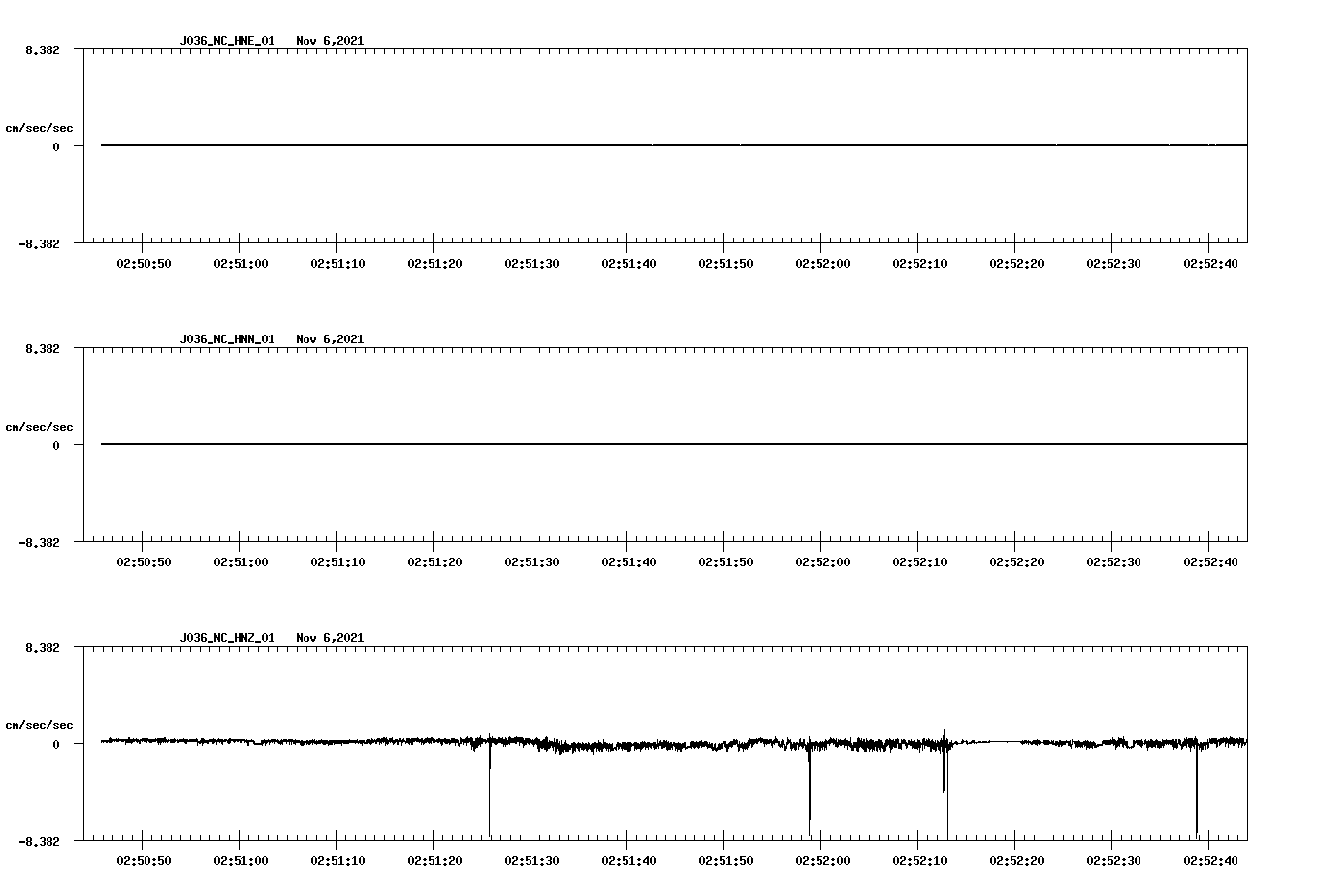The height and width of the screenshot is (896, 1317).
Task: Click the 0 axis value on HNN plot
Action: pyautogui.click(x=56, y=445)
